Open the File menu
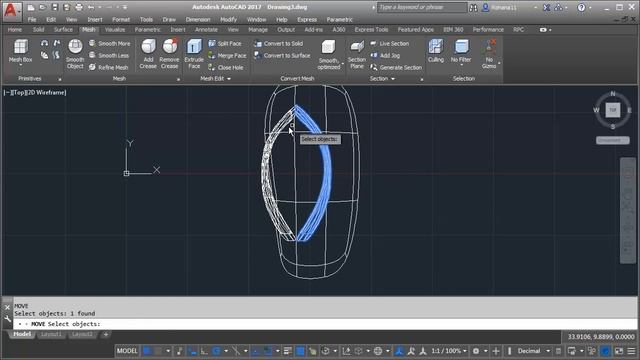Viewport: 640px width, 360px height. pos(32,19)
